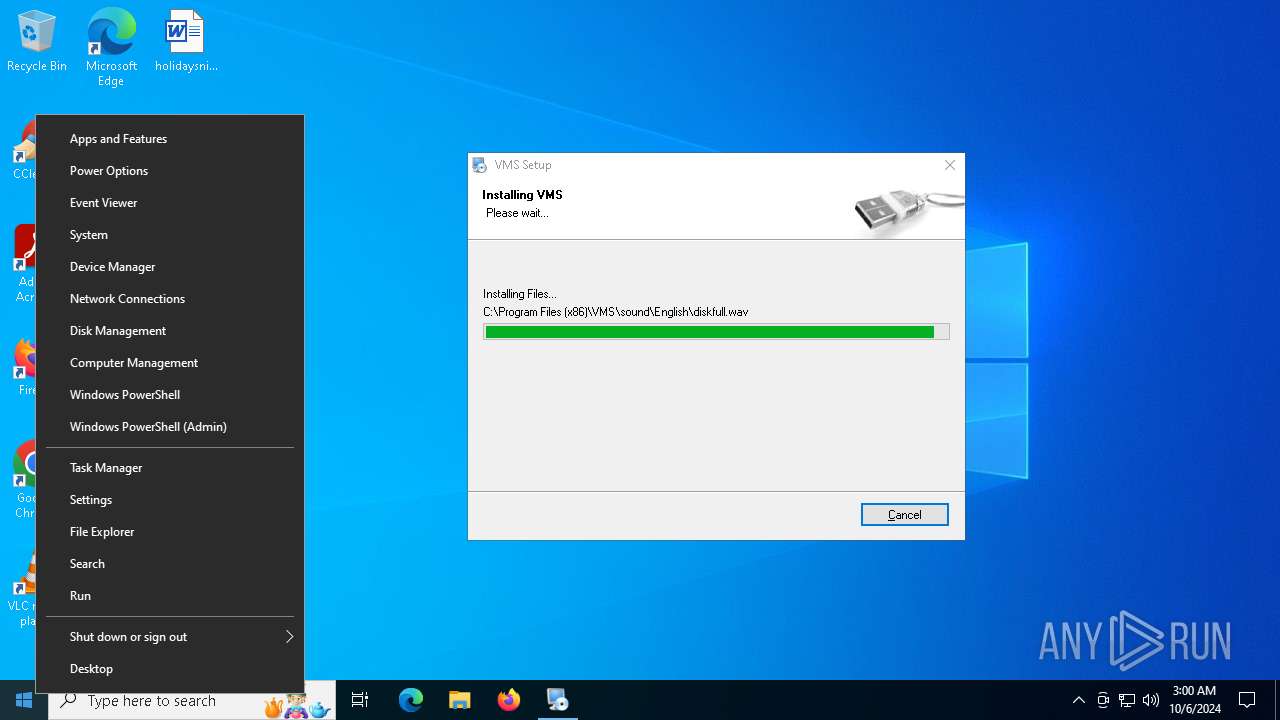Image resolution: width=1280 pixels, height=720 pixels.
Task: Close the VMS Setup window
Action: click(x=949, y=165)
